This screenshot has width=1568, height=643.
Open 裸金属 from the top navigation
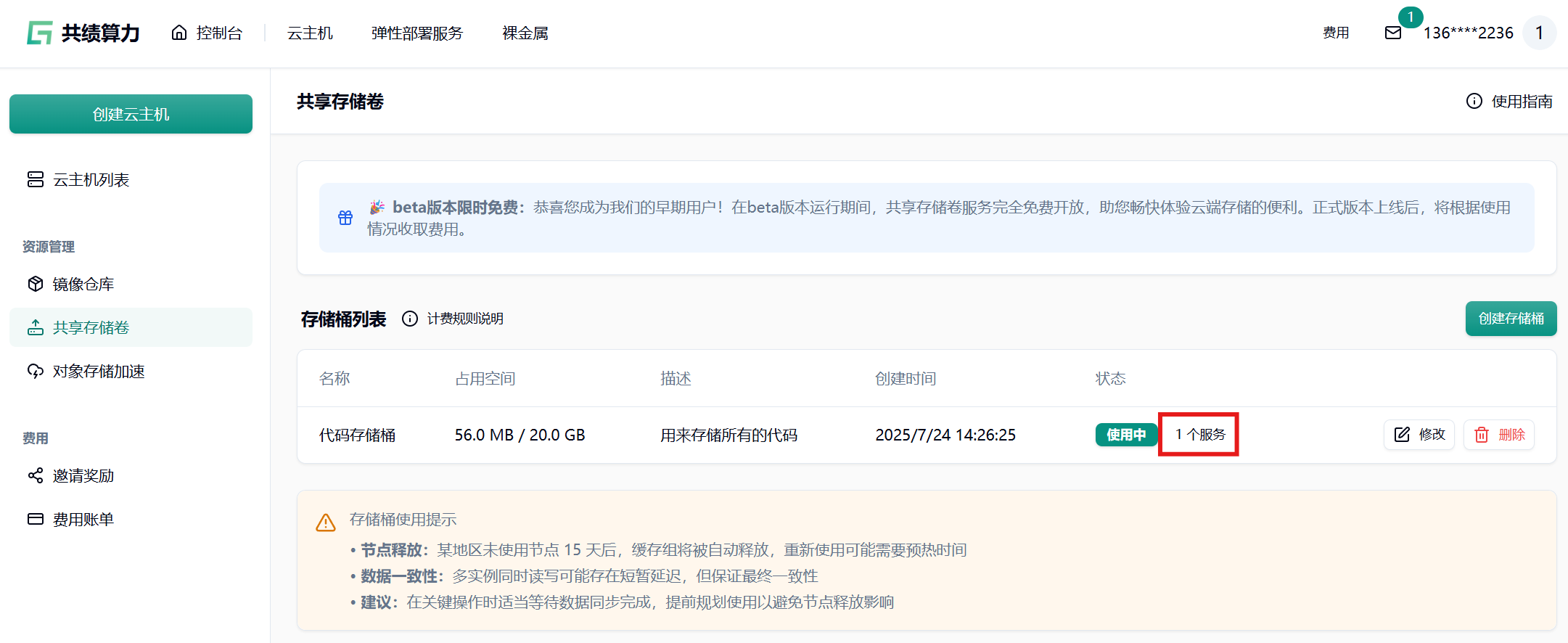pos(525,33)
